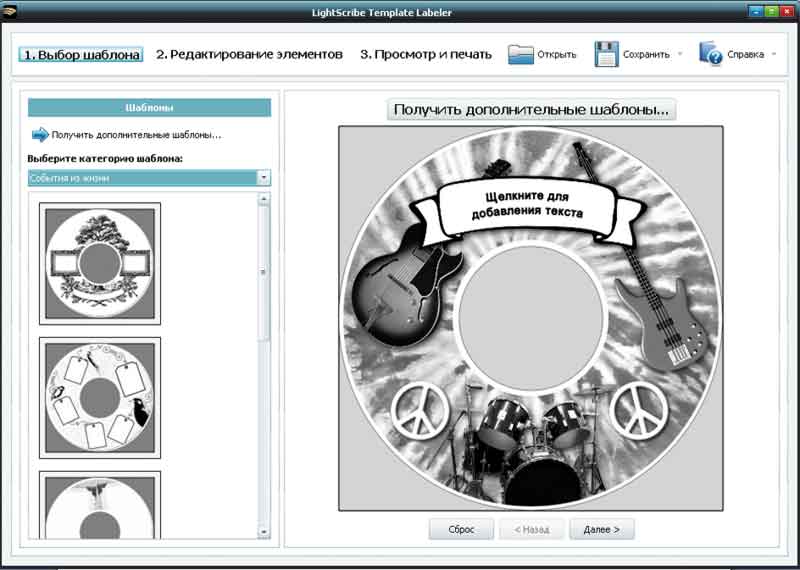Select the tree and frames disc template
The height and width of the screenshot is (570, 800).
coord(99,263)
